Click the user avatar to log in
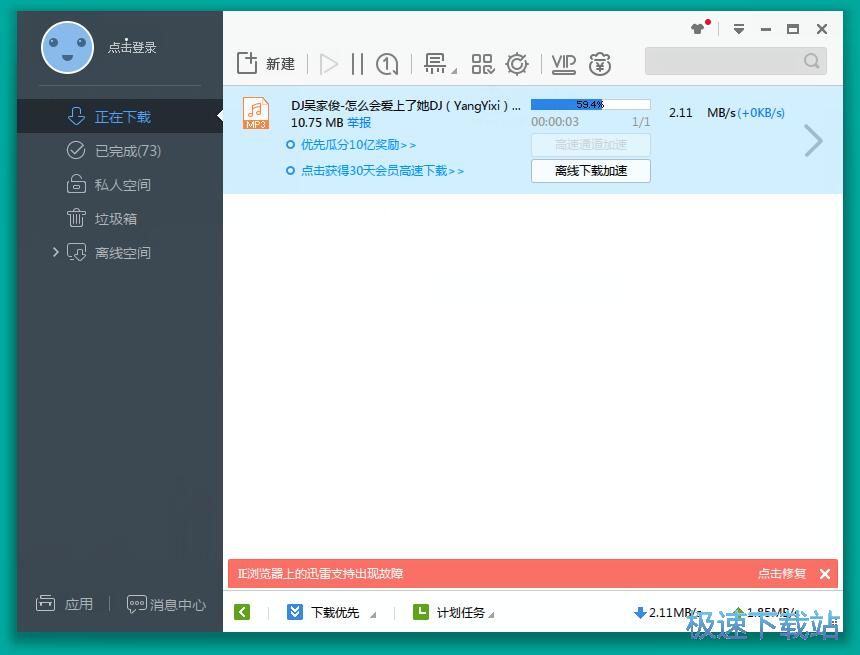The image size is (860, 655). coord(67,48)
